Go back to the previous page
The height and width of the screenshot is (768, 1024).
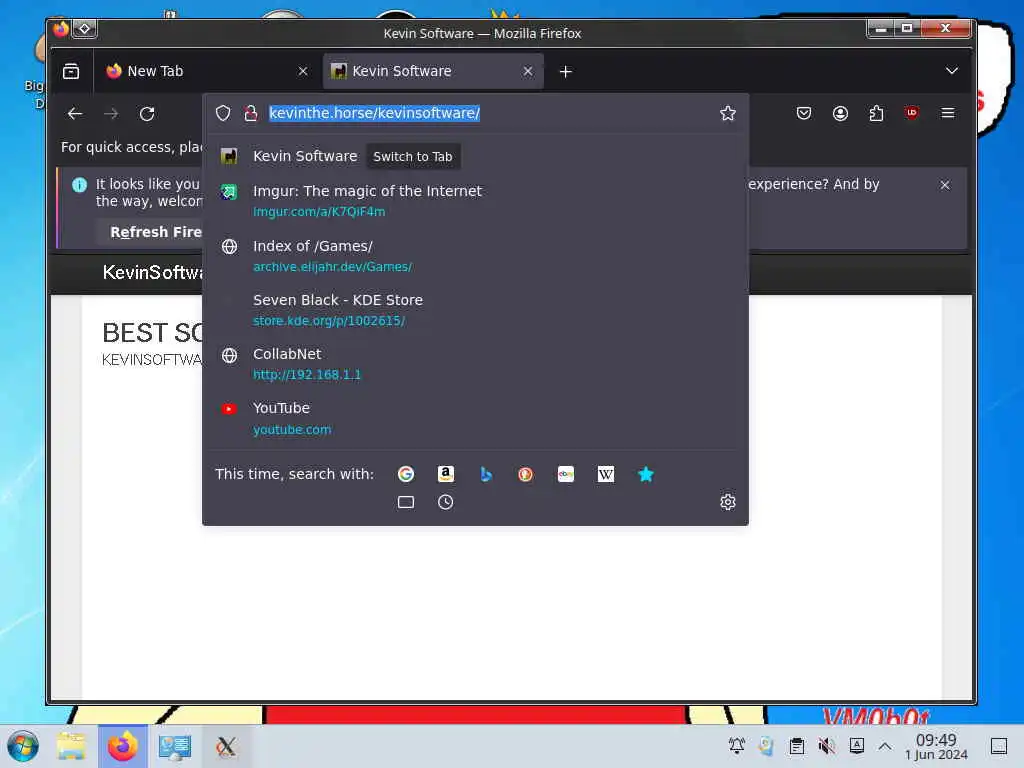click(x=75, y=114)
